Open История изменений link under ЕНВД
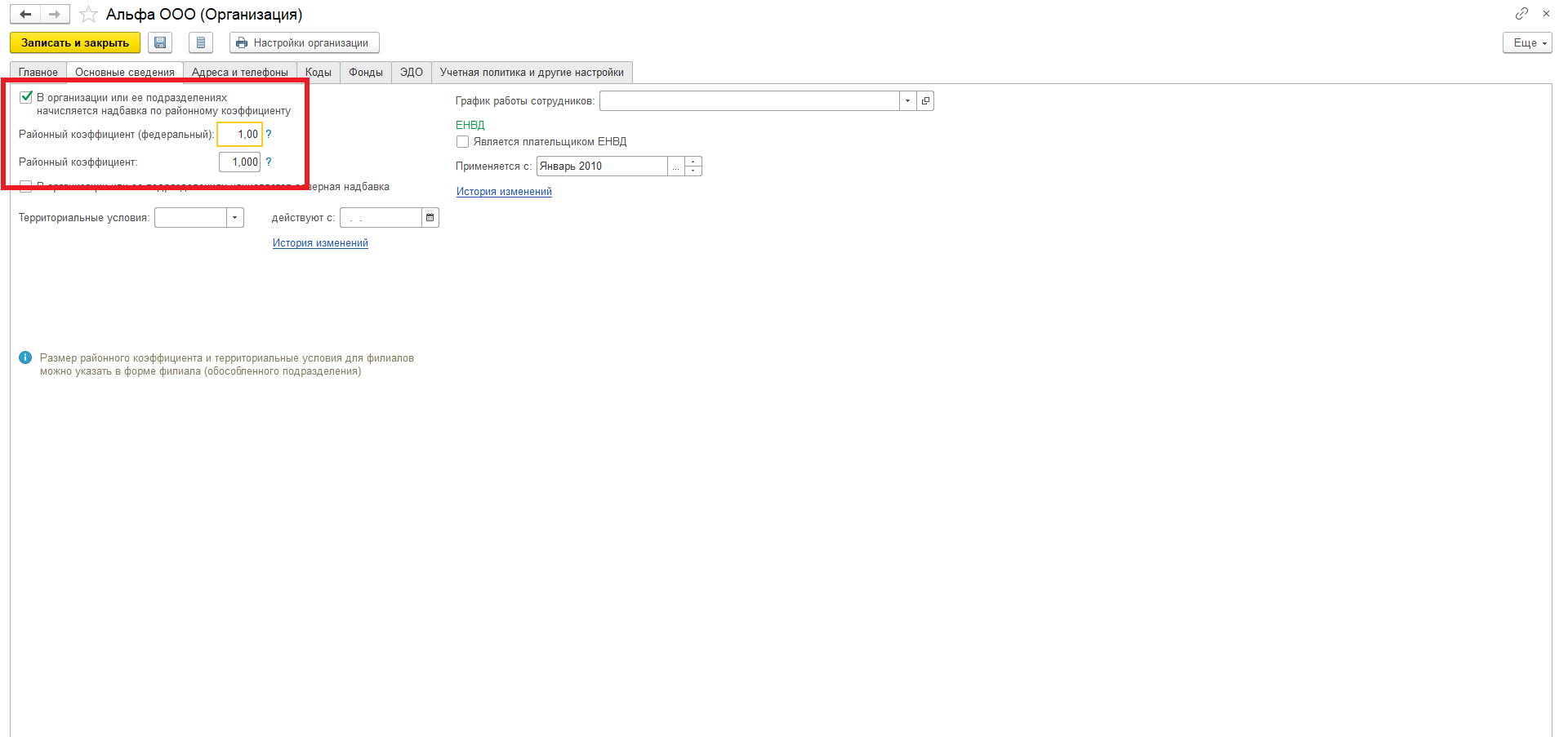 point(504,191)
